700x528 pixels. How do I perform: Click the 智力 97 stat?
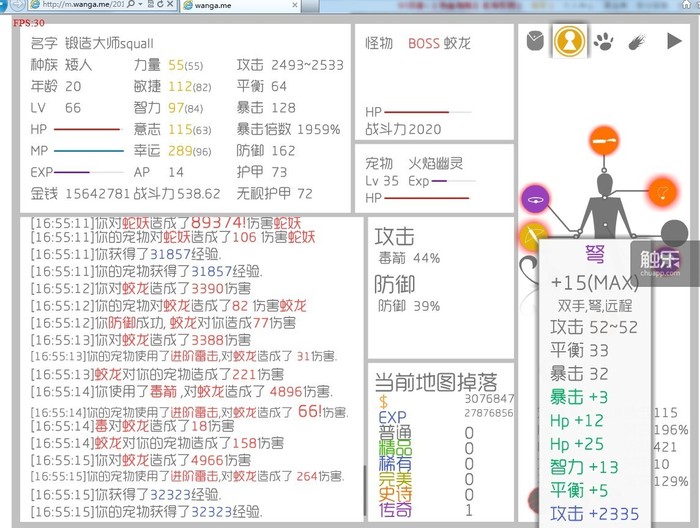tap(168, 108)
